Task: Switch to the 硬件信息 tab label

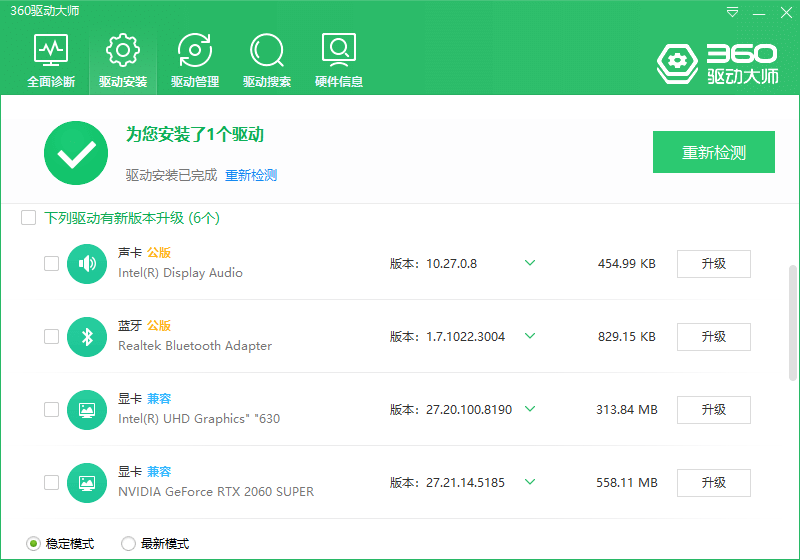Action: [x=339, y=82]
